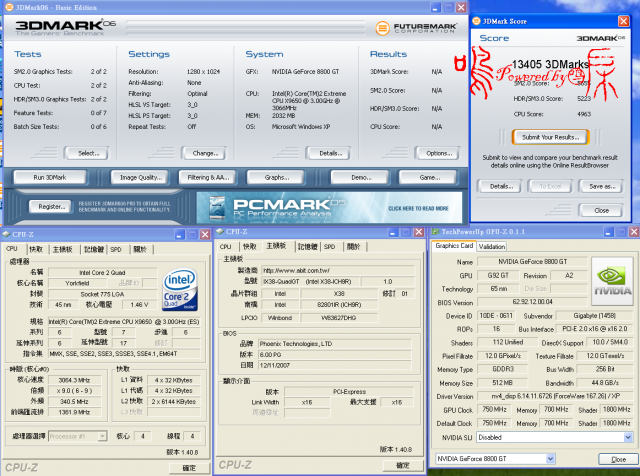Click 確定 button in middle CPU-Z
This screenshot has height=476, width=640.
402,465
